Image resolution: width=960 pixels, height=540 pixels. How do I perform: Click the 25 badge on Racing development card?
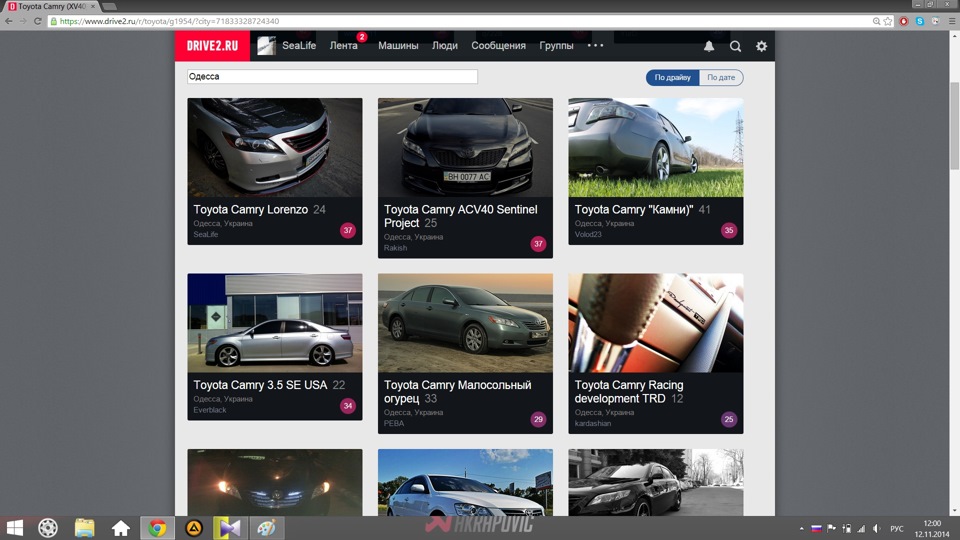[729, 419]
